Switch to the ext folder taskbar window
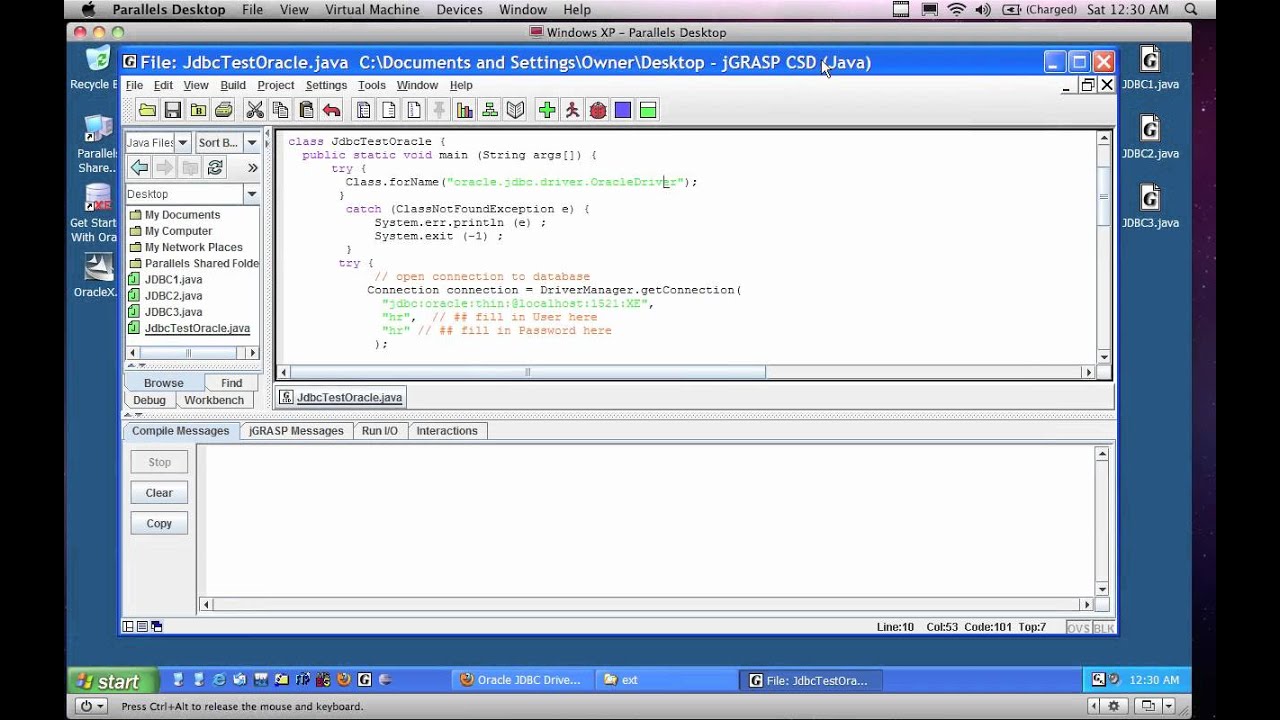 [x=665, y=680]
